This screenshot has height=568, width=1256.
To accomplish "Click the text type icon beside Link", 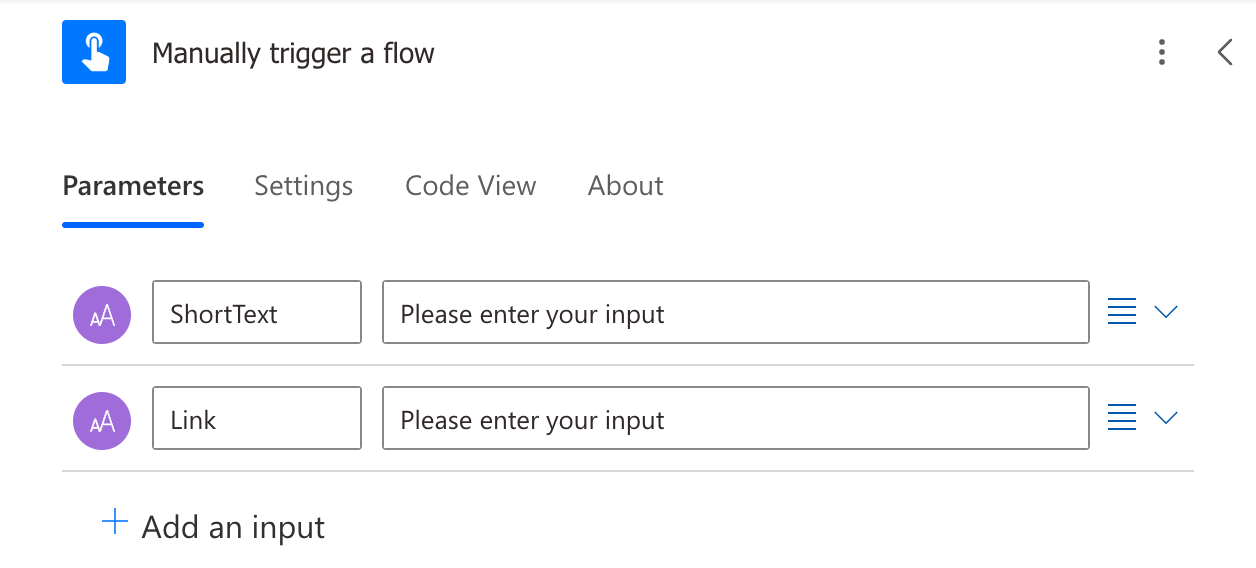I will pyautogui.click(x=102, y=420).
